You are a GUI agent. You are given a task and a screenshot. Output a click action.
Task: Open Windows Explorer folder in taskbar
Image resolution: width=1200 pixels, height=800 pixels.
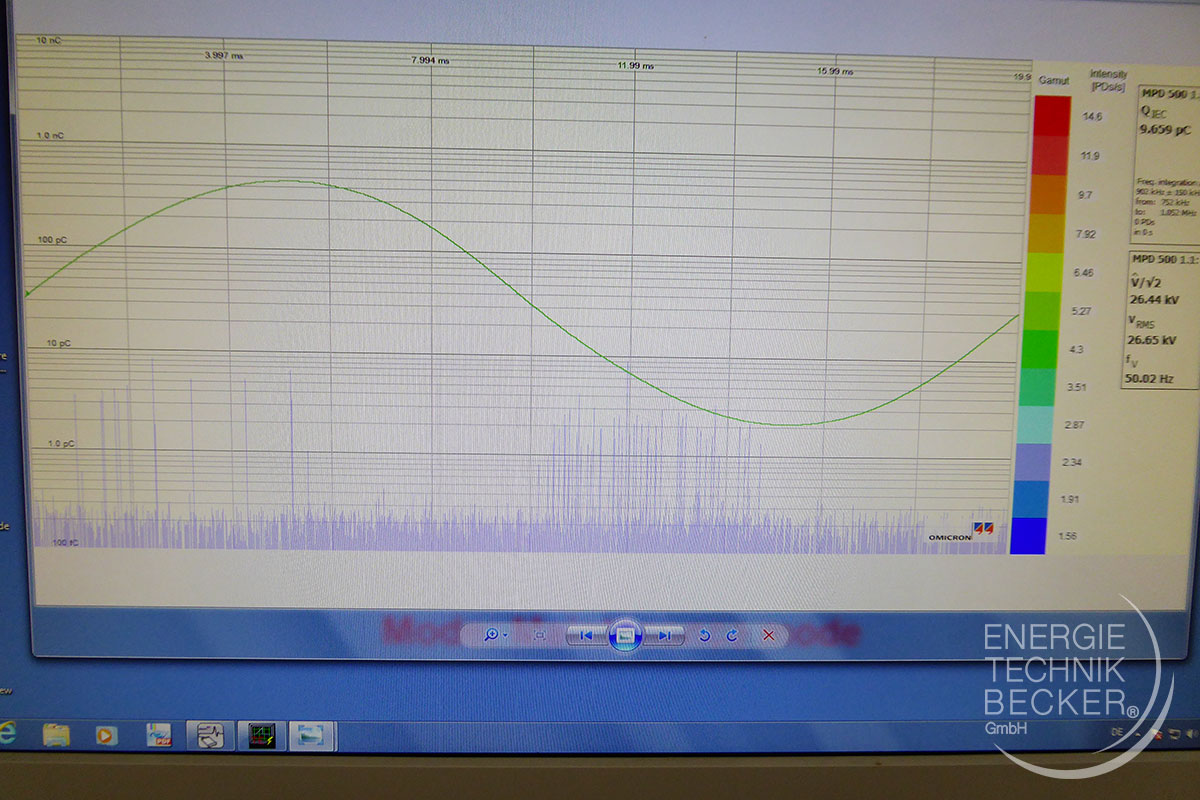(57, 736)
